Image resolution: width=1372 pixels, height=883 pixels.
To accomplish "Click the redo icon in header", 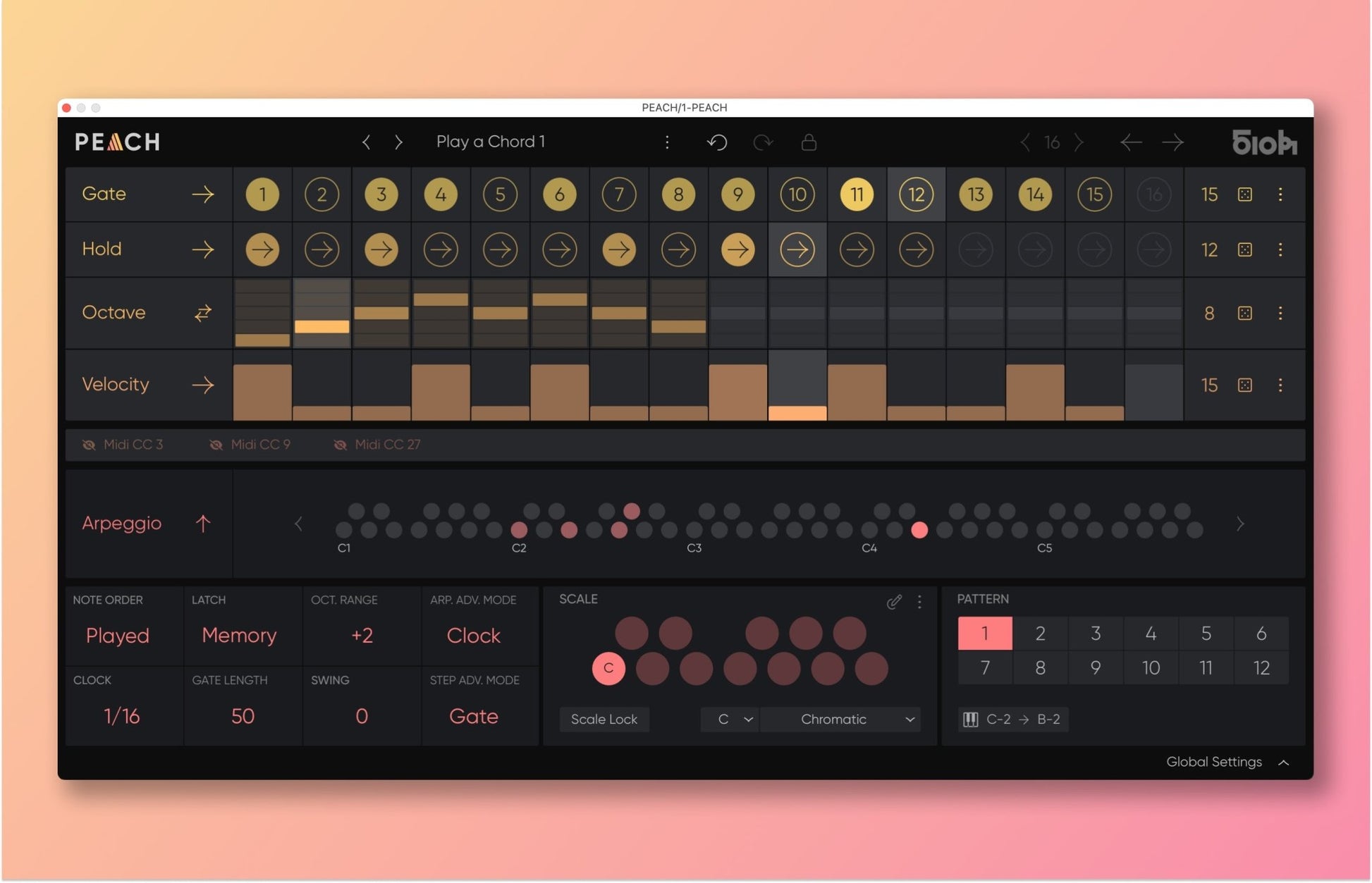I will [763, 142].
